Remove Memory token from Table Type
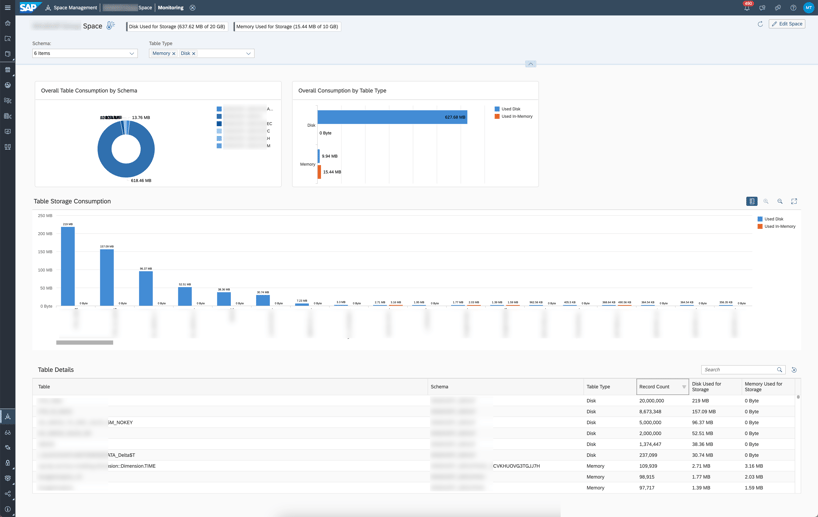 174,53
